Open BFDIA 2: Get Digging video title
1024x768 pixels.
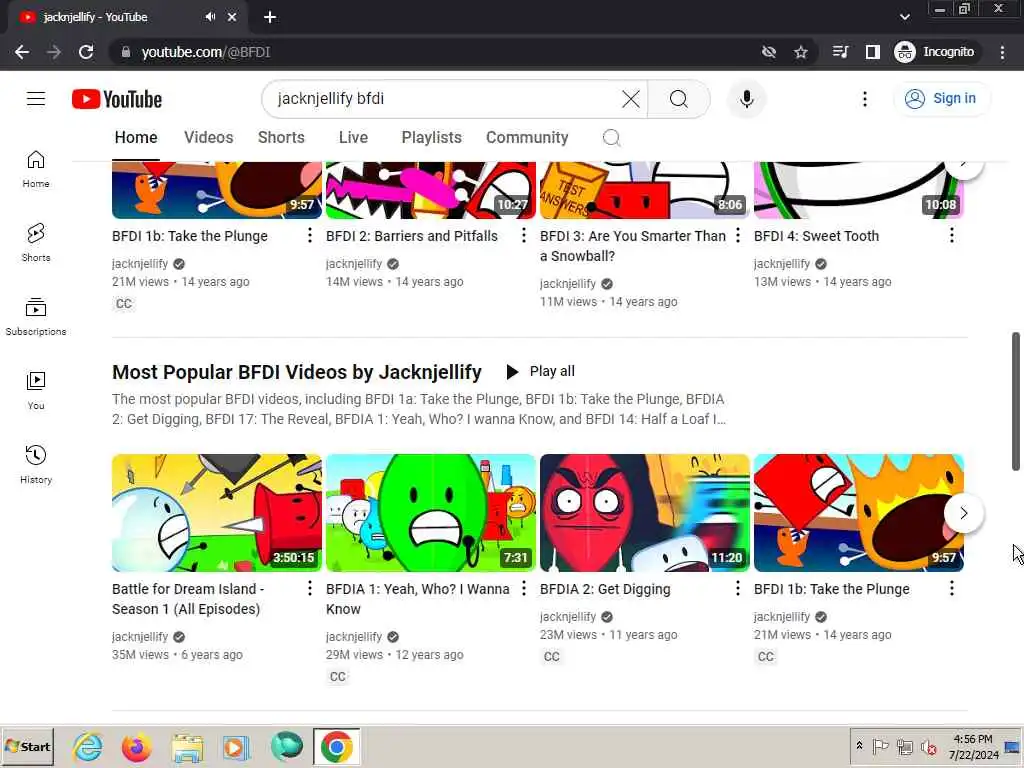[x=605, y=589]
